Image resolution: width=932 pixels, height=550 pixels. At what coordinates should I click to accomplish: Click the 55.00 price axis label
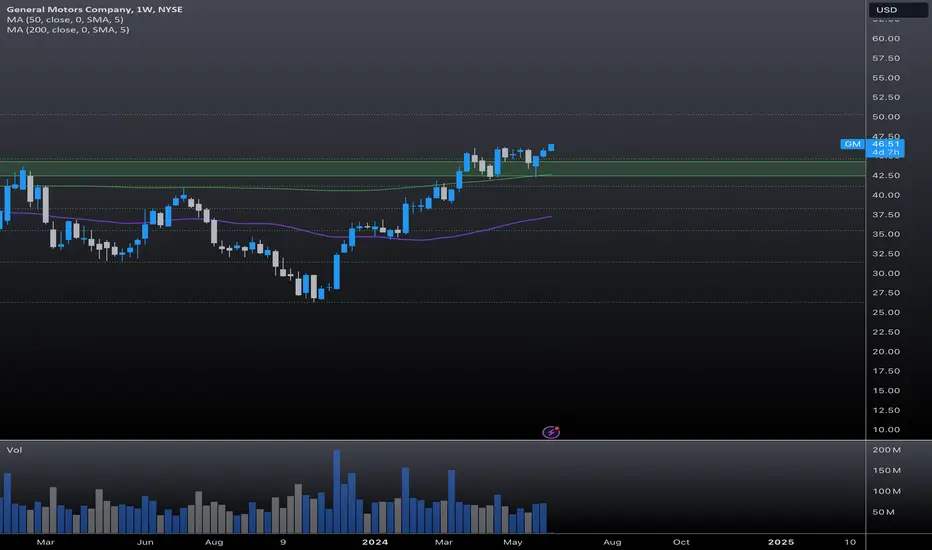click(x=886, y=78)
